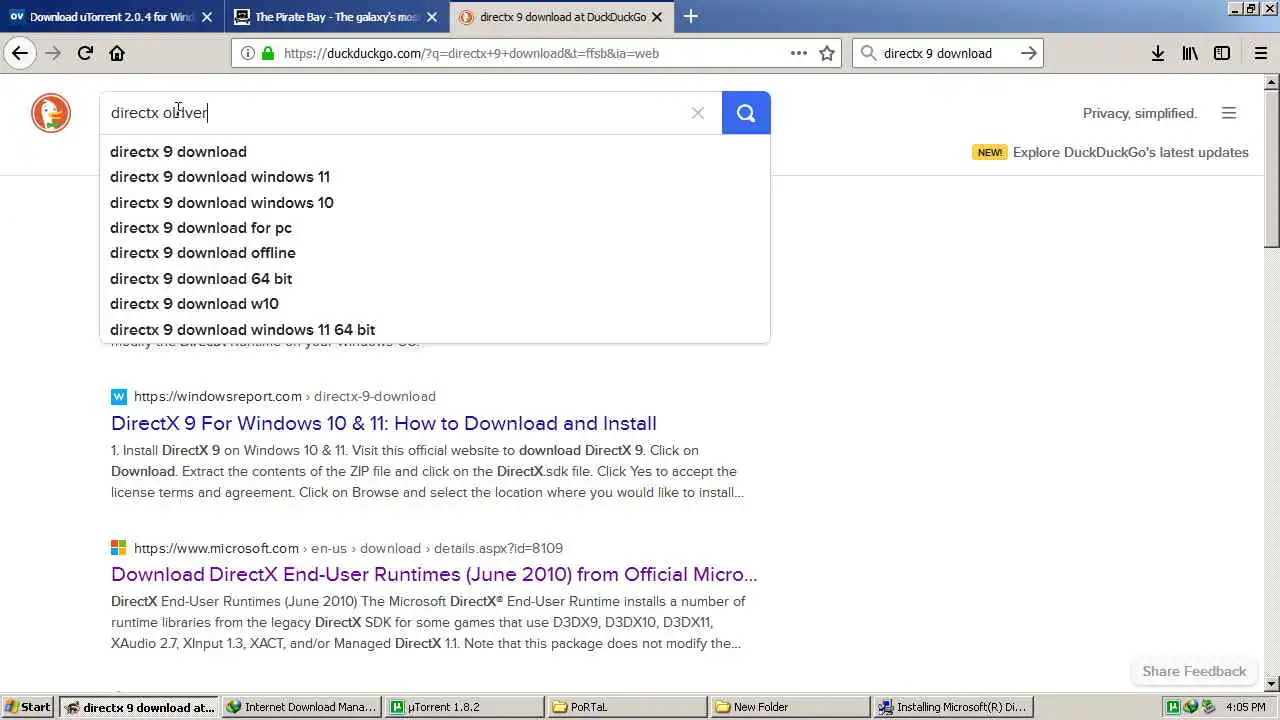Click the forward navigation arrow
The width and height of the screenshot is (1280, 720).
(x=53, y=53)
